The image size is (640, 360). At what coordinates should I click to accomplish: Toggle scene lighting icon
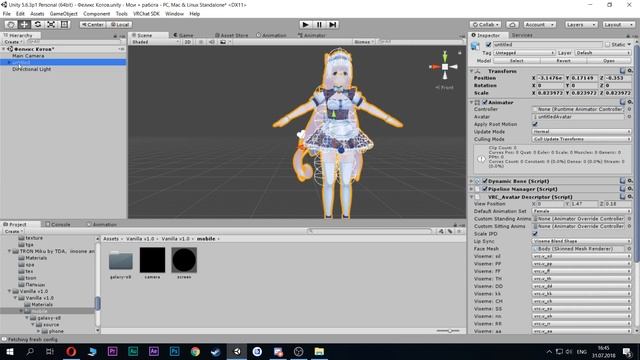(201, 42)
